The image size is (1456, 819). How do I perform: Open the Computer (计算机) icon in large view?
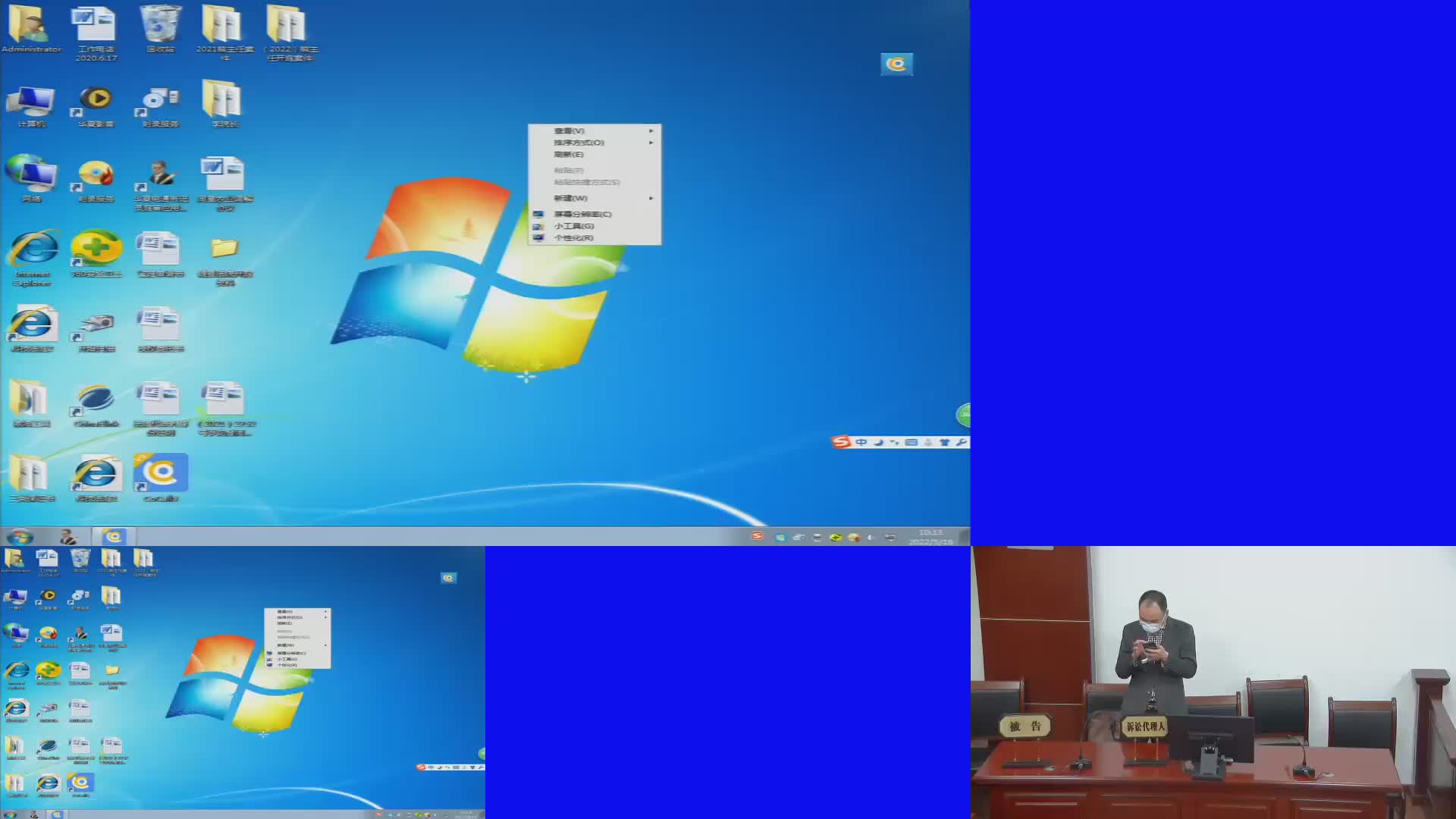[31, 106]
